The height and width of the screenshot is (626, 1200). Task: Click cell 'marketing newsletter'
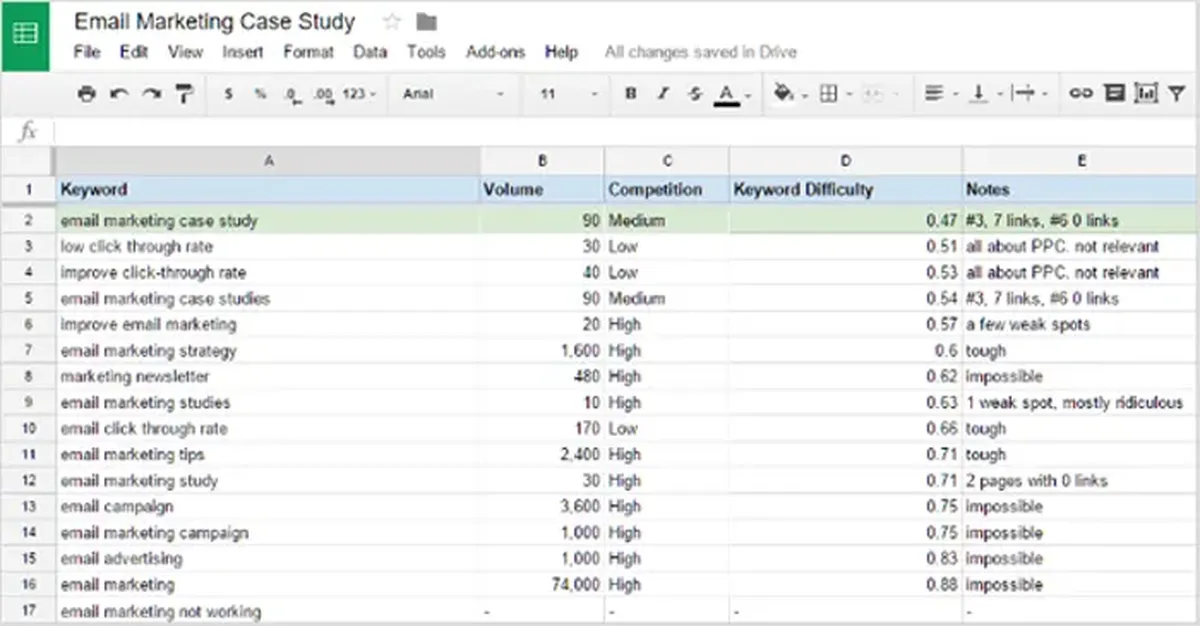pyautogui.click(x=267, y=377)
